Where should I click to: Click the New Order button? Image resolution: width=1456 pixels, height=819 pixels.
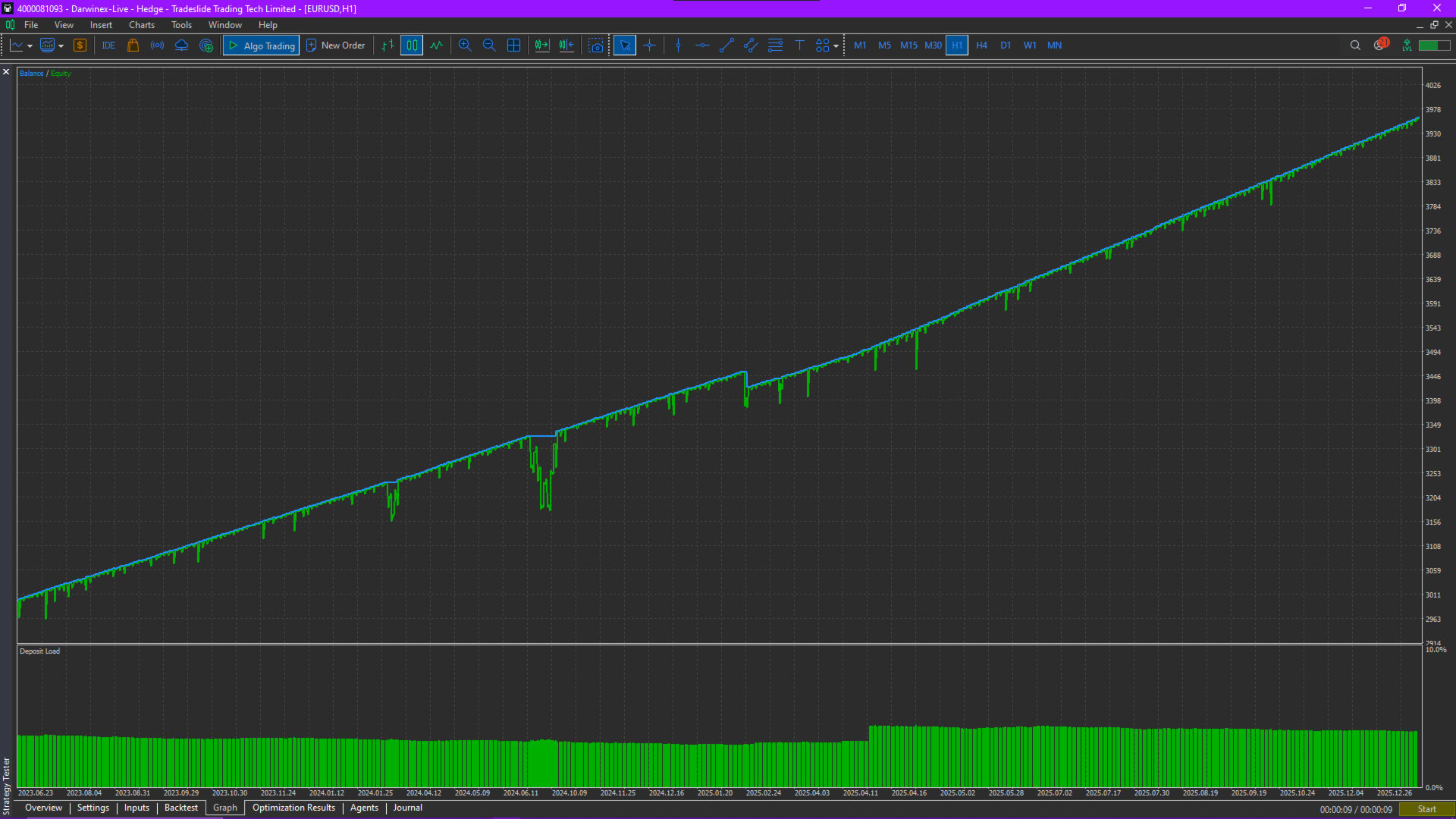pyautogui.click(x=336, y=45)
